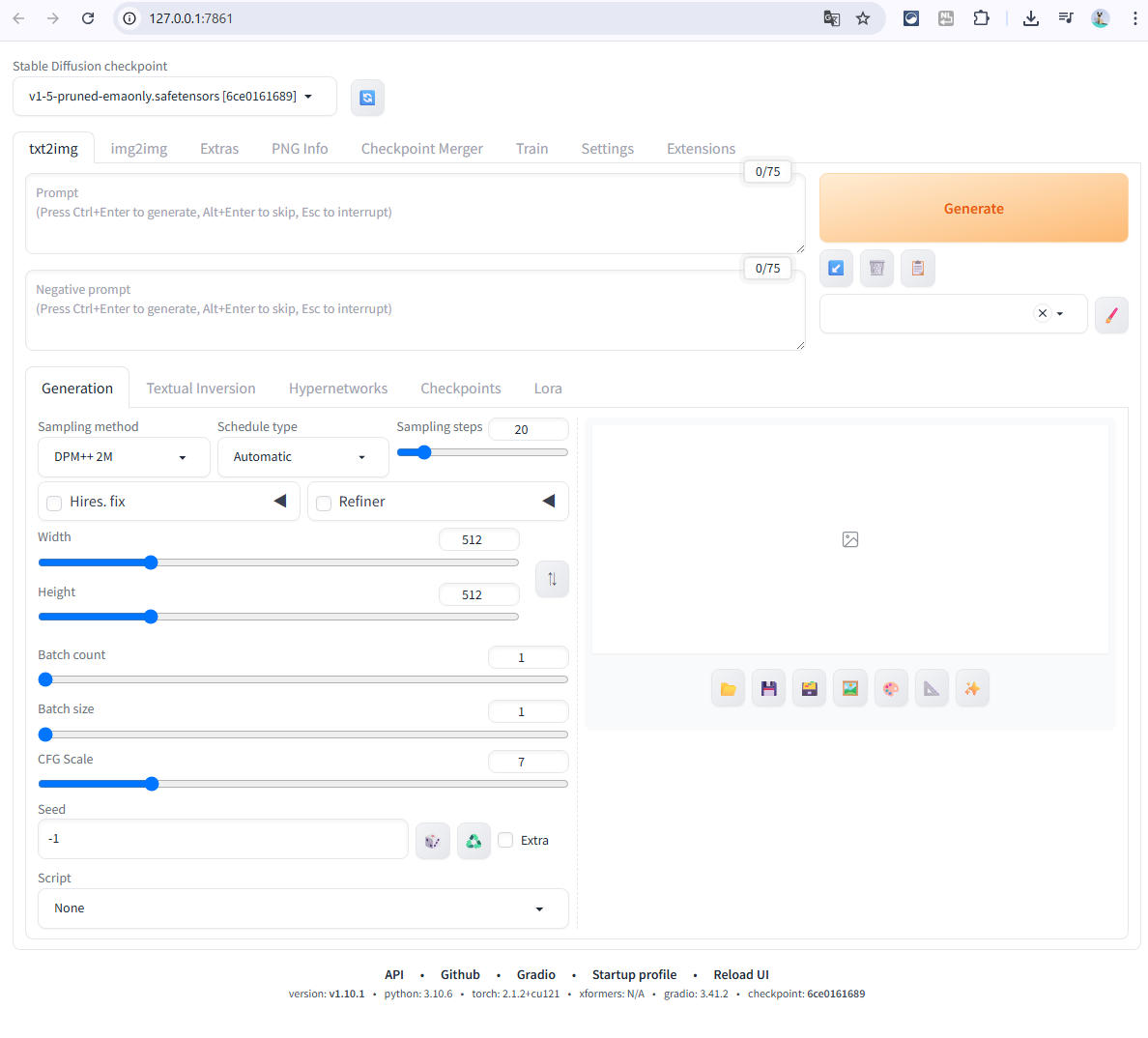Expand the Schedule type dropdown
This screenshot has width=1148, height=1038.
coord(302,457)
